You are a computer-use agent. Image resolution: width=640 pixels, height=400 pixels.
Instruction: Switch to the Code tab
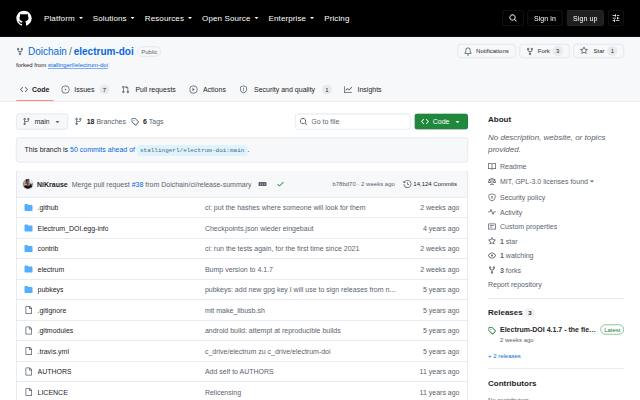point(35,89)
